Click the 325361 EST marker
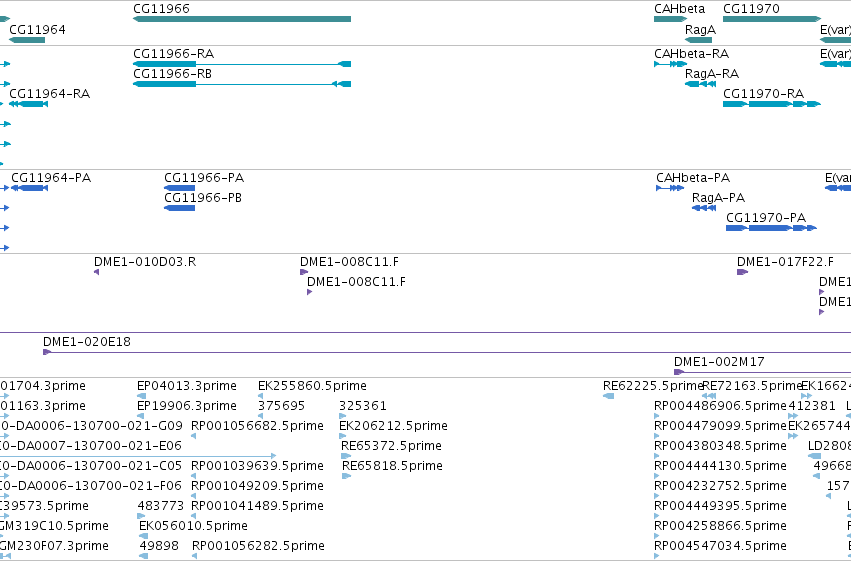This screenshot has width=851, height=561. [342, 417]
